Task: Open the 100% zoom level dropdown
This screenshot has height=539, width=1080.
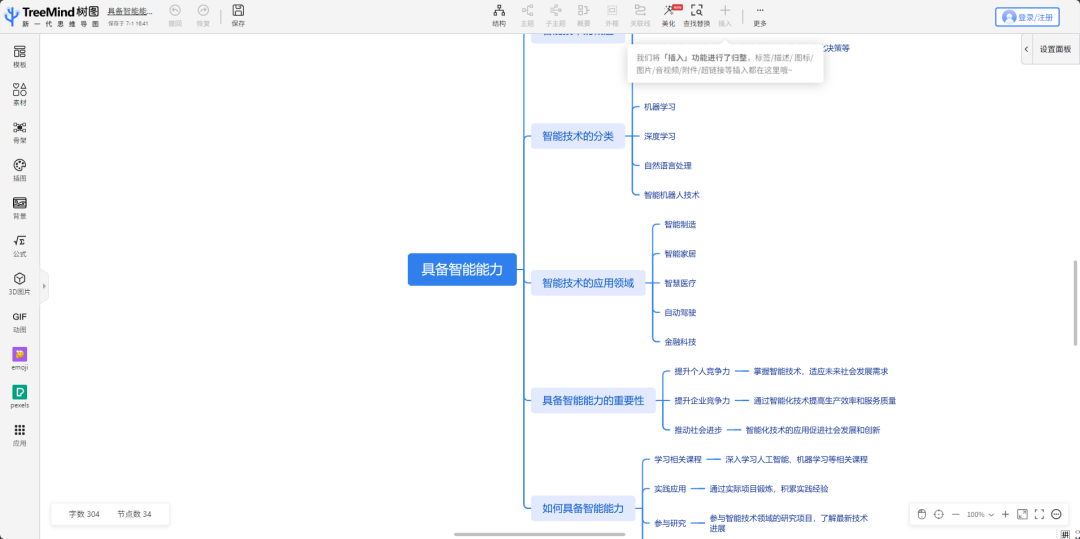Action: coord(980,514)
